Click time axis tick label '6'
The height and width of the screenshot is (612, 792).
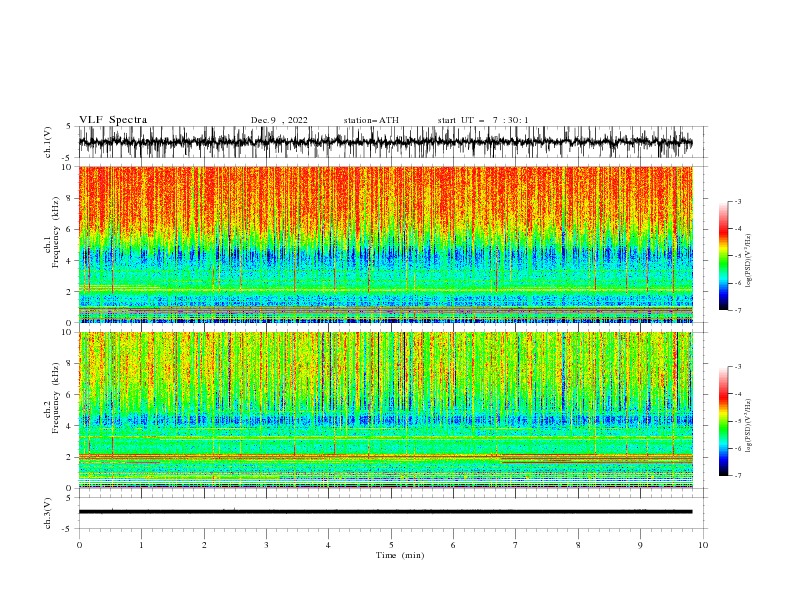[453, 545]
